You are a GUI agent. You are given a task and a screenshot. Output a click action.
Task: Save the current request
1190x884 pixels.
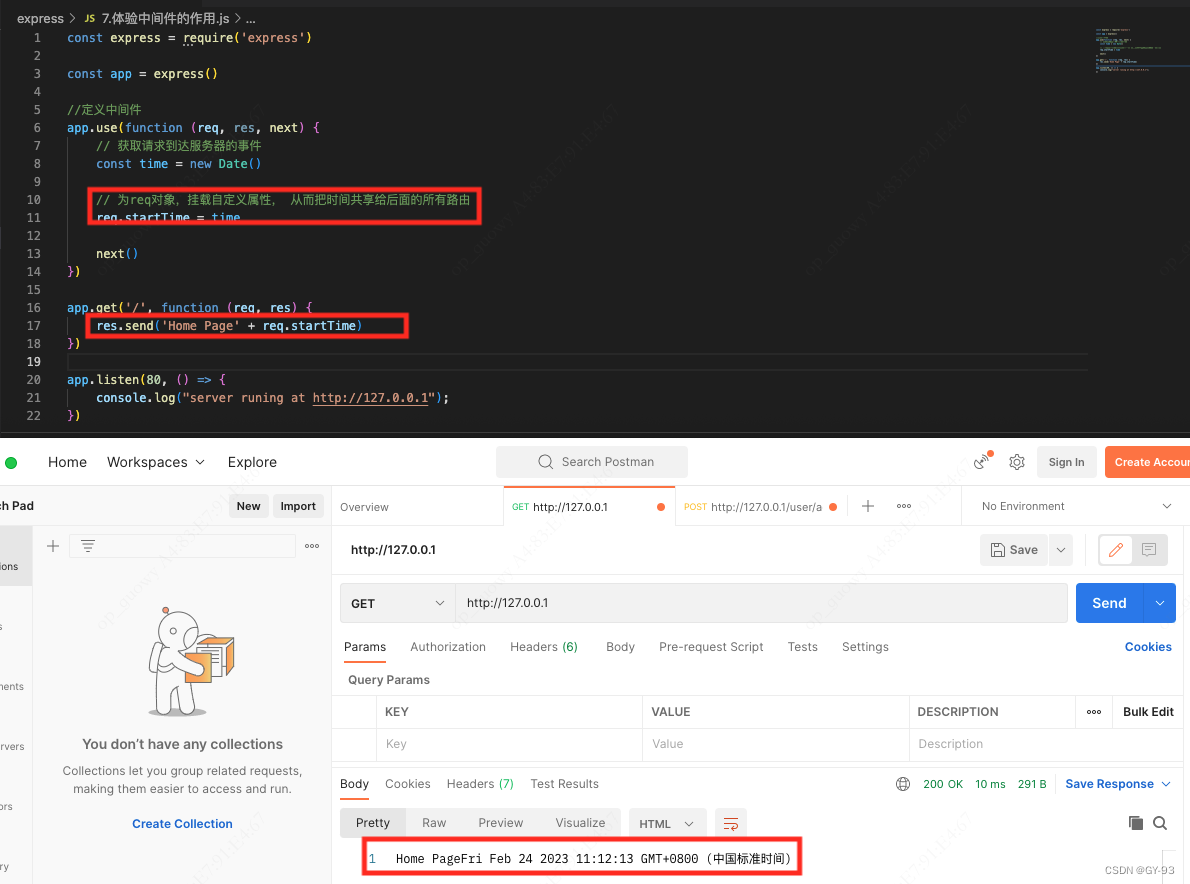click(x=1014, y=550)
